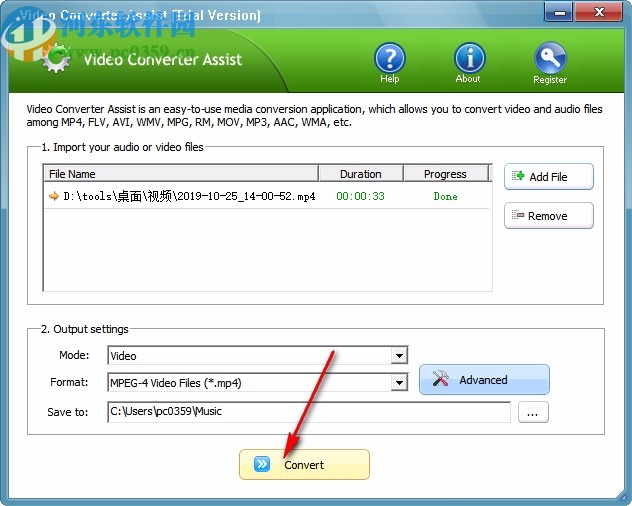Click the 00:00:33 duration value
The height and width of the screenshot is (506, 632).
(x=360, y=196)
